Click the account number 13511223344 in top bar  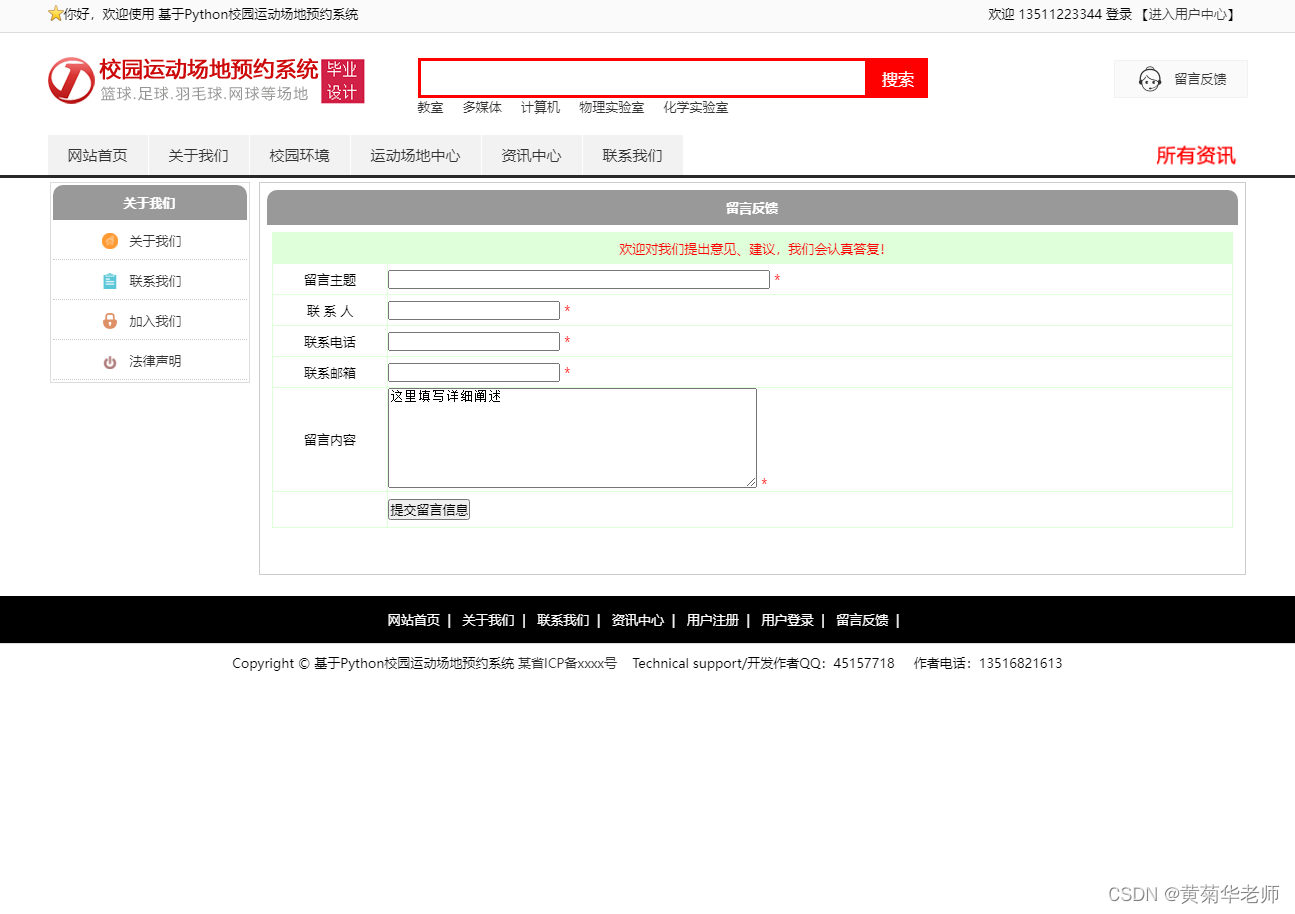click(x=1060, y=14)
